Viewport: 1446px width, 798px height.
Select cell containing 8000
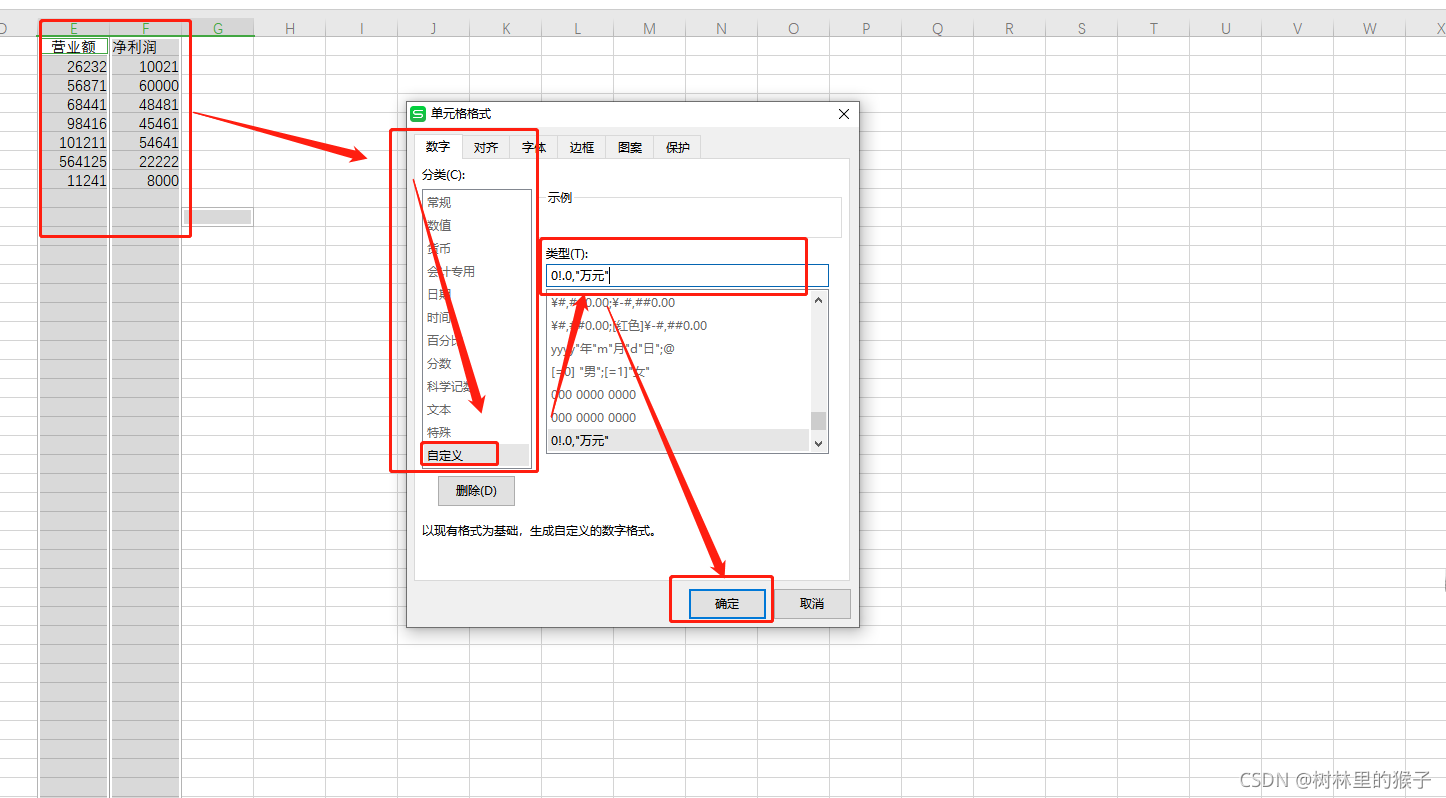point(146,181)
